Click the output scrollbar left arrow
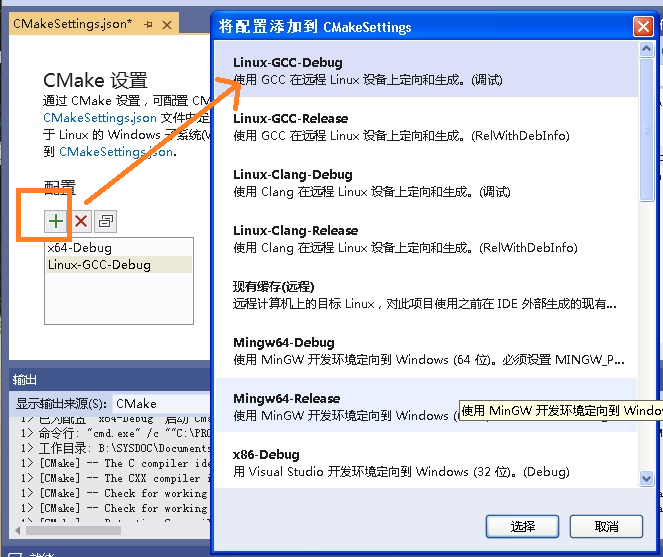 17,530
